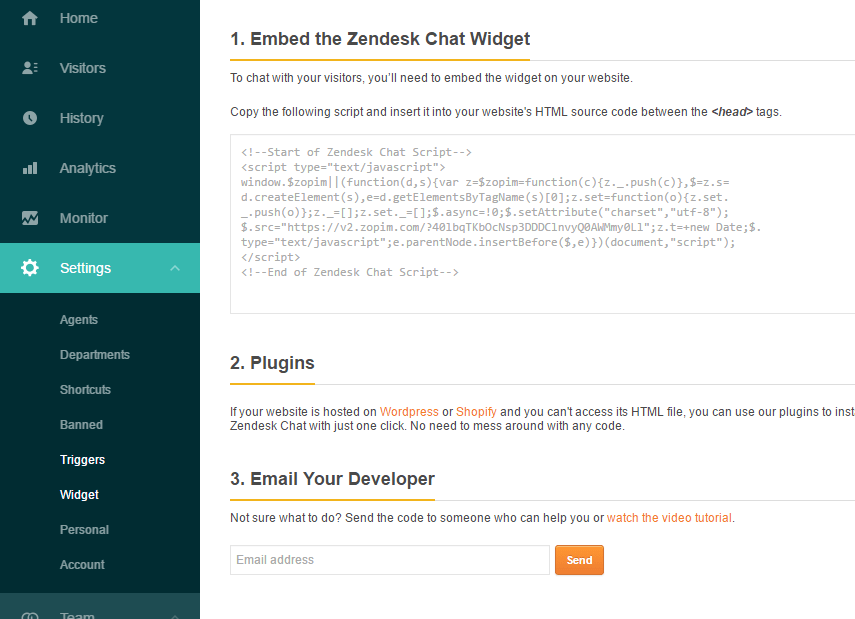Go to Departments in Settings

95,355
